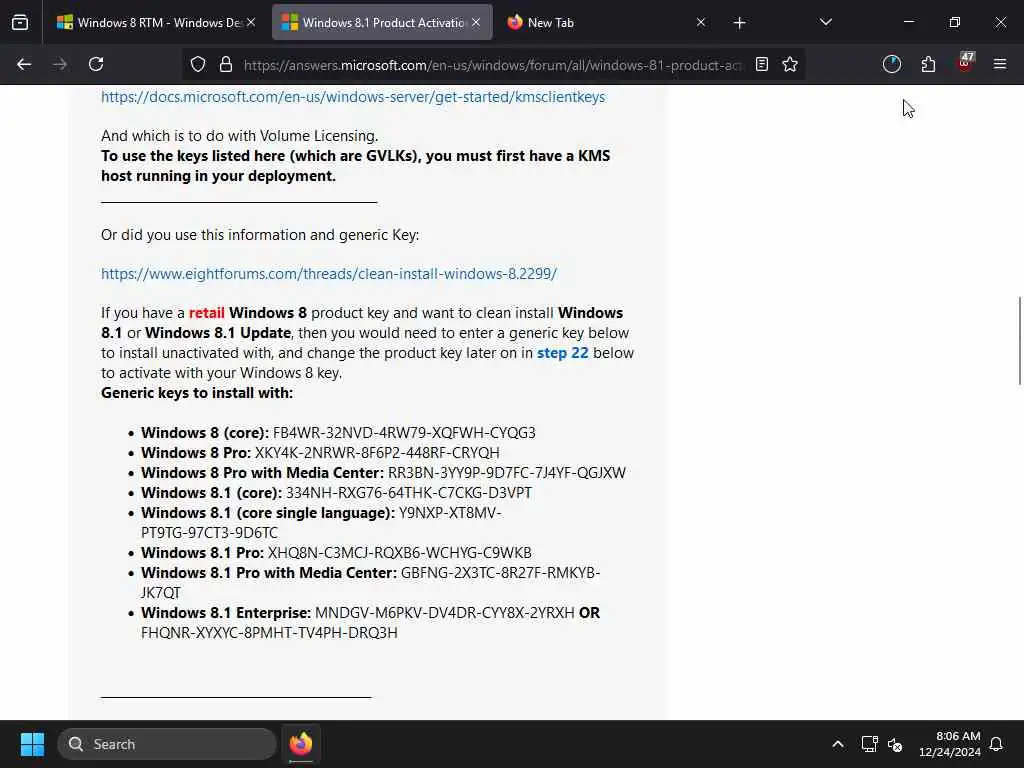Show hidden system tray icons
This screenshot has height=768, width=1024.
tap(838, 744)
